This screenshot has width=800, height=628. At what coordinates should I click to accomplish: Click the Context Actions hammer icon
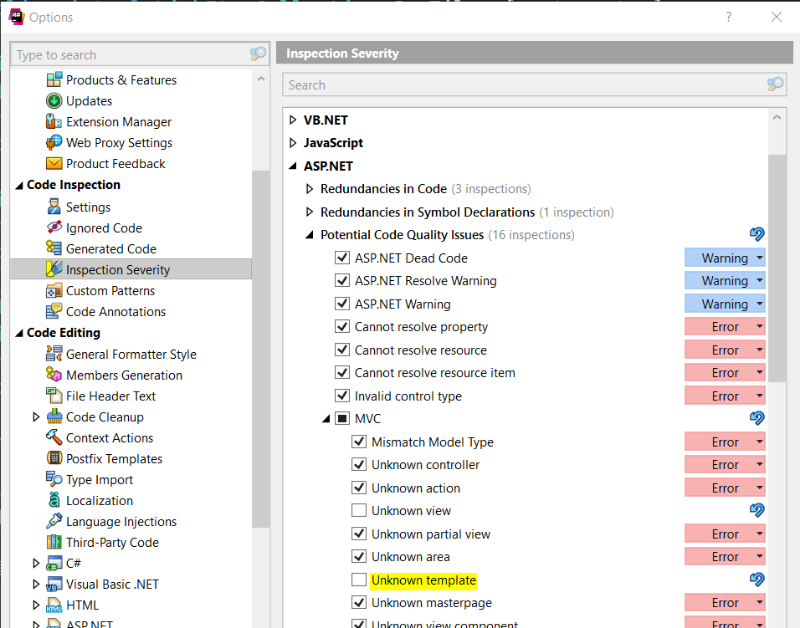pos(55,438)
